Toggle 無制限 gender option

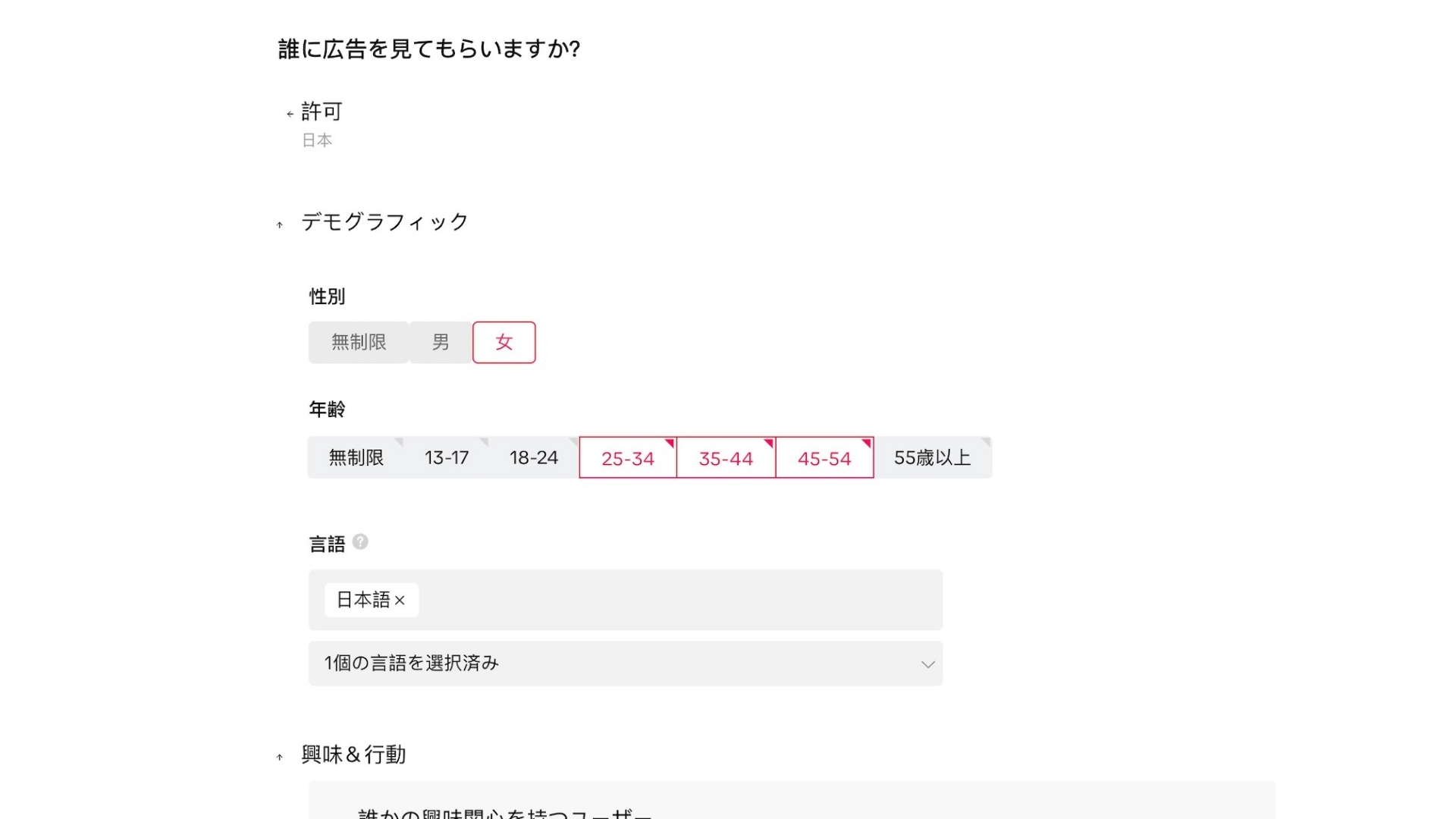(x=357, y=341)
